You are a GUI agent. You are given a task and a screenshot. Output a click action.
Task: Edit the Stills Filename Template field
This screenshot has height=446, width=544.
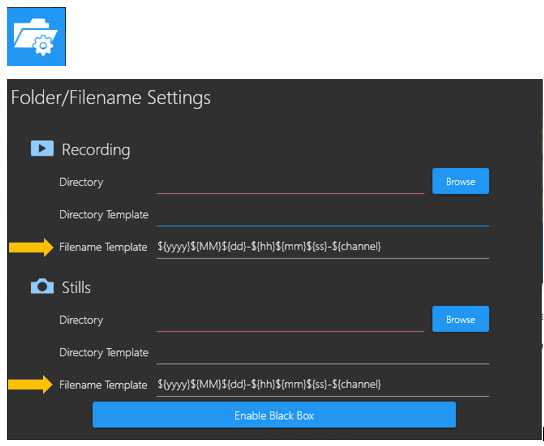click(x=323, y=385)
